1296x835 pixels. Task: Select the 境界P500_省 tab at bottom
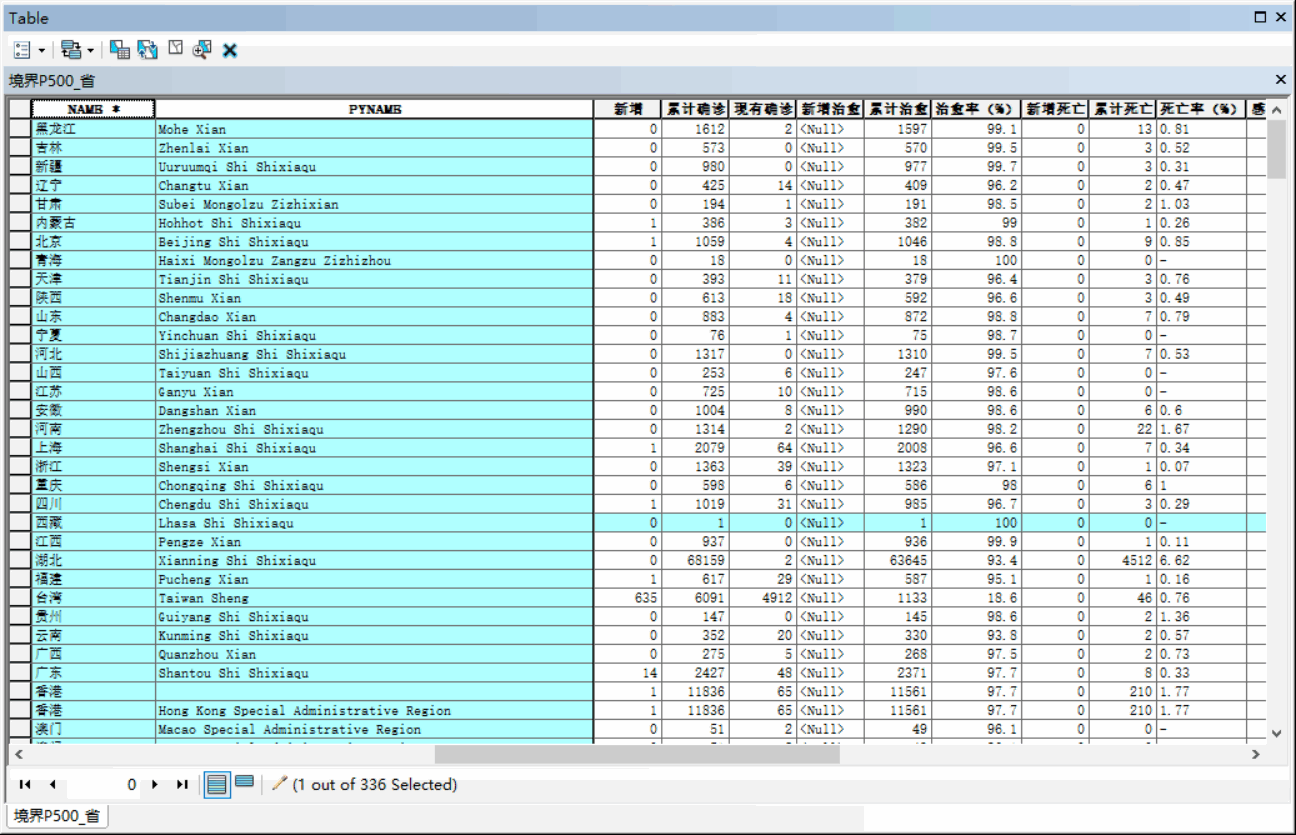[55, 816]
